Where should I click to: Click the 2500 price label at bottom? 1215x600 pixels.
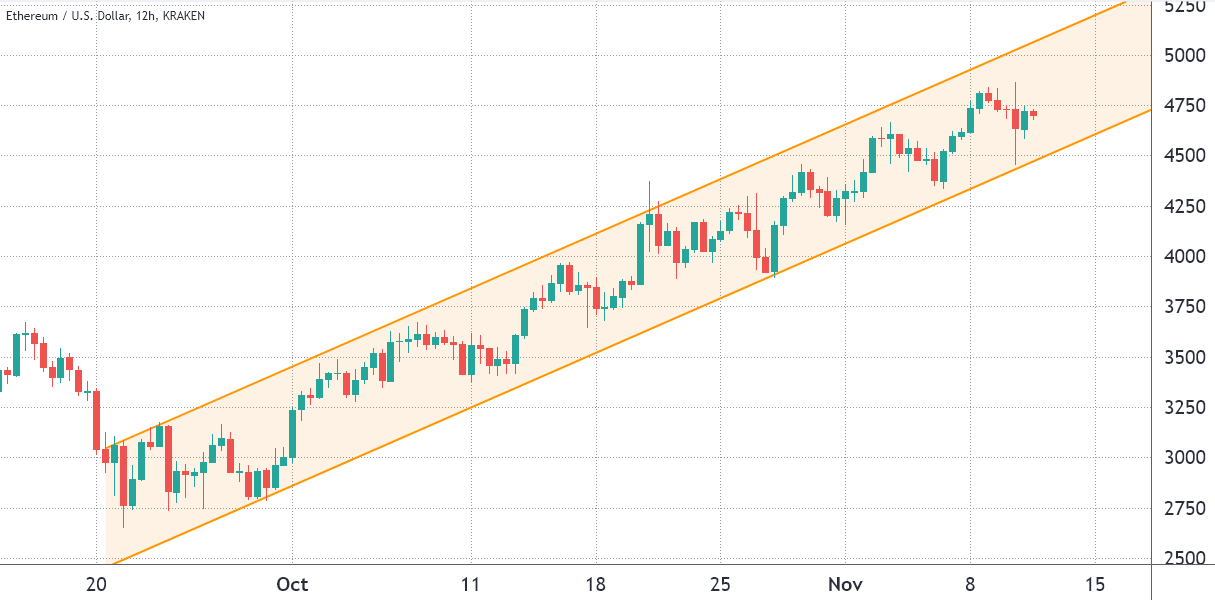tap(1187, 558)
